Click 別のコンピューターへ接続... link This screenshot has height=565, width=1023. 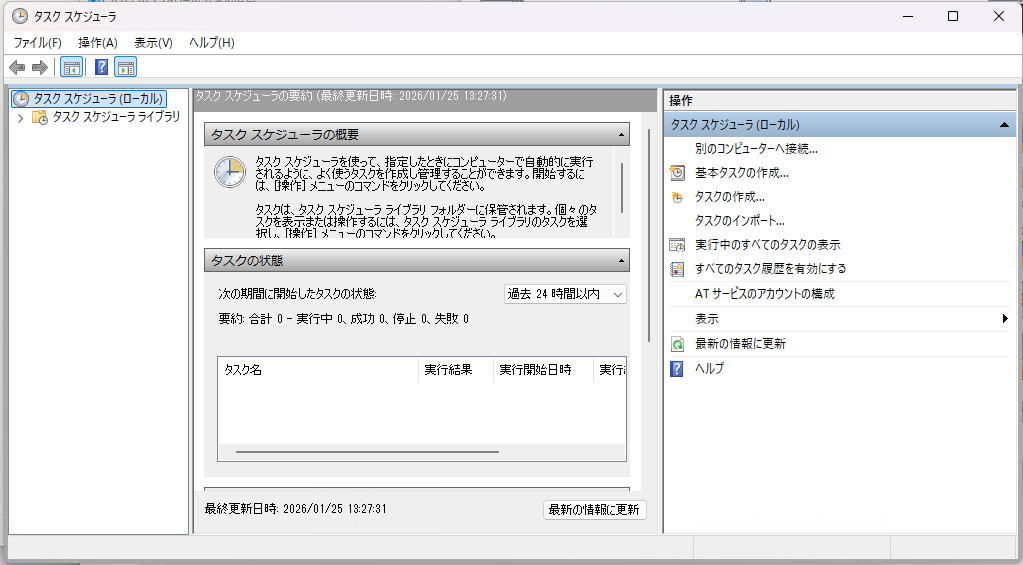pos(756,148)
